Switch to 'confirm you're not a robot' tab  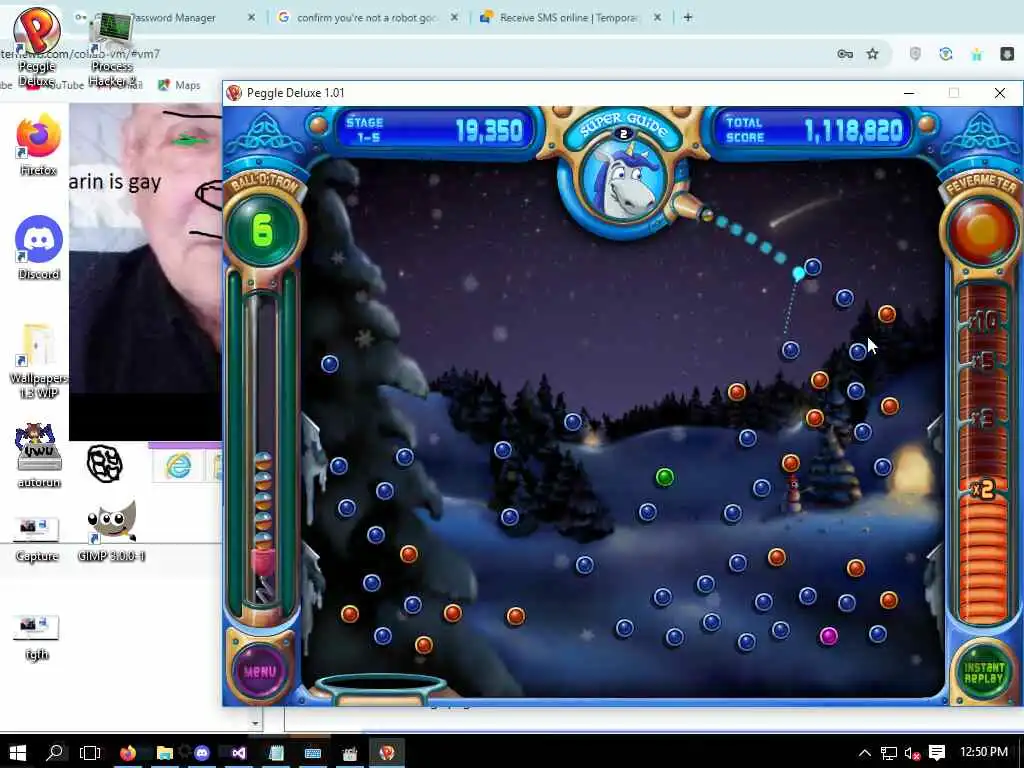(368, 18)
